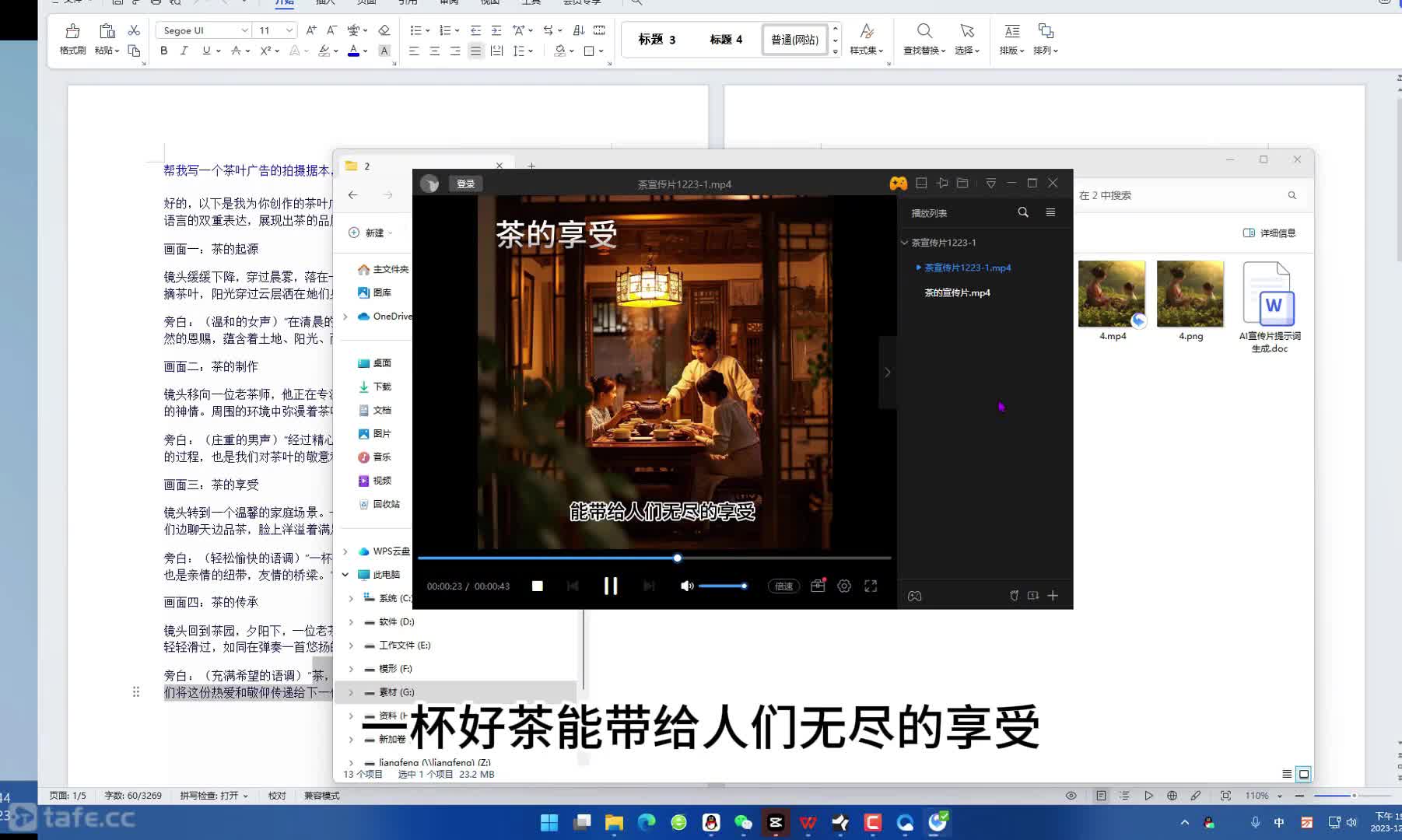The height and width of the screenshot is (840, 1402).
Task: Toggle eye-protection mode eye icon in status bar
Action: [1071, 796]
